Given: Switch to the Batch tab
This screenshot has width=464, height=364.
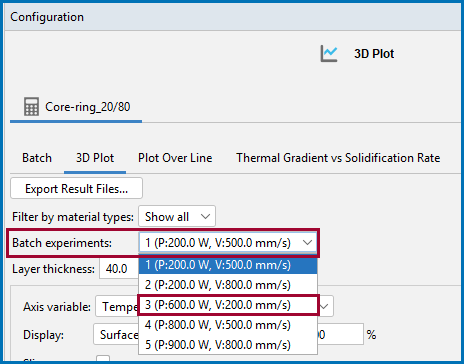Looking at the screenshot, I should click(x=37, y=158).
